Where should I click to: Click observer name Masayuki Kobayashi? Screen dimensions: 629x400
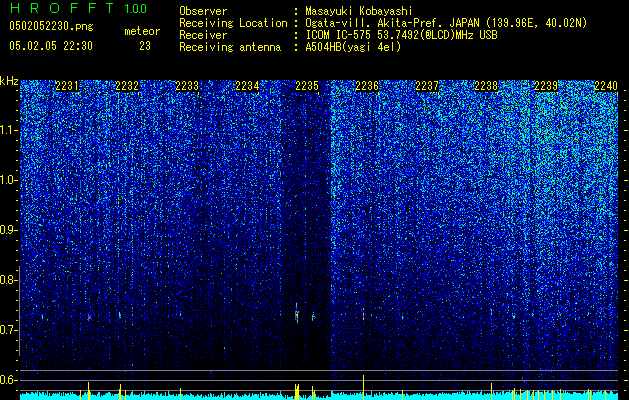coord(359,12)
